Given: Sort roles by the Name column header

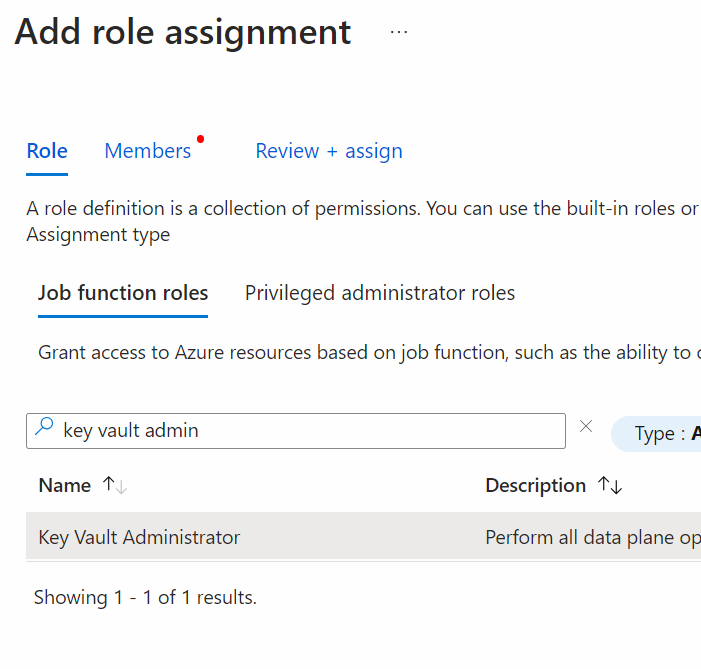Looking at the screenshot, I should click(65, 485).
